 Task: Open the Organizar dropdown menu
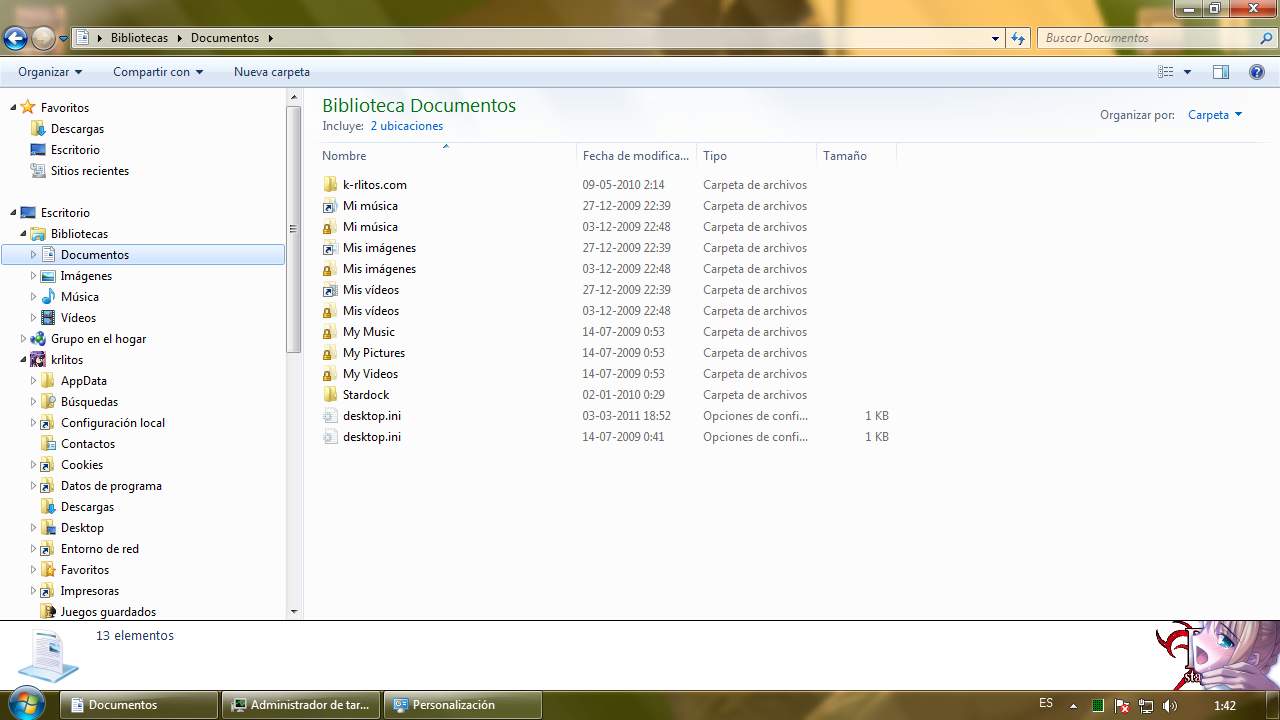[x=50, y=72]
